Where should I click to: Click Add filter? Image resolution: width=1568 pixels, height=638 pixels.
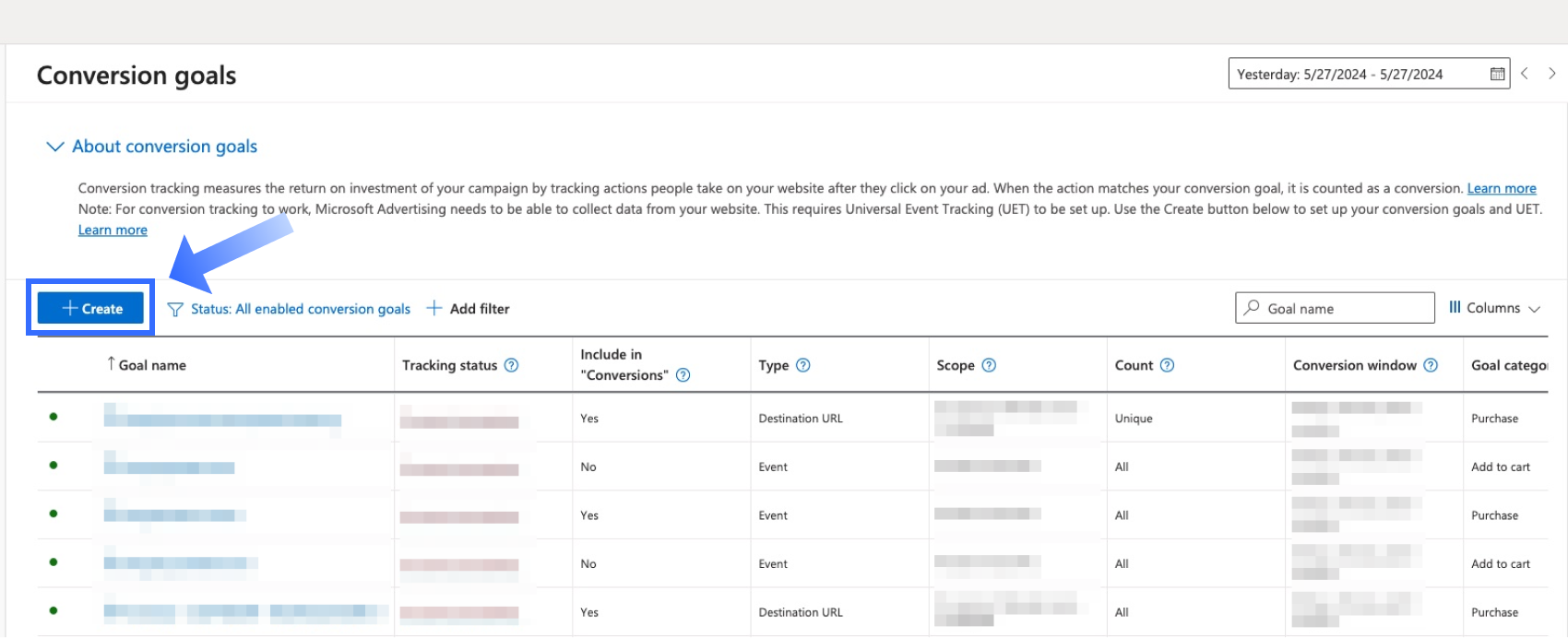(469, 309)
